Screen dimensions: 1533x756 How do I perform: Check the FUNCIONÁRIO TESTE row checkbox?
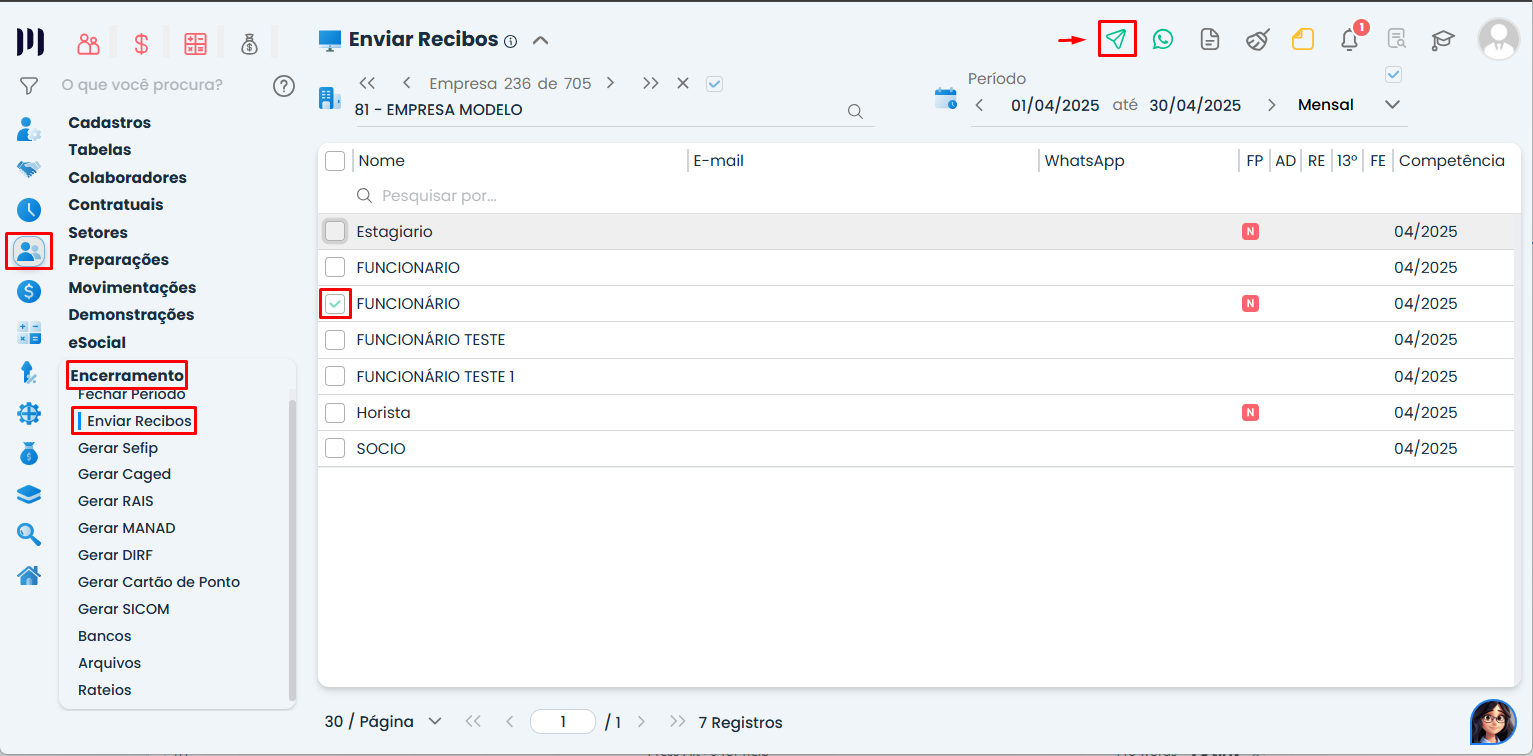(x=335, y=340)
